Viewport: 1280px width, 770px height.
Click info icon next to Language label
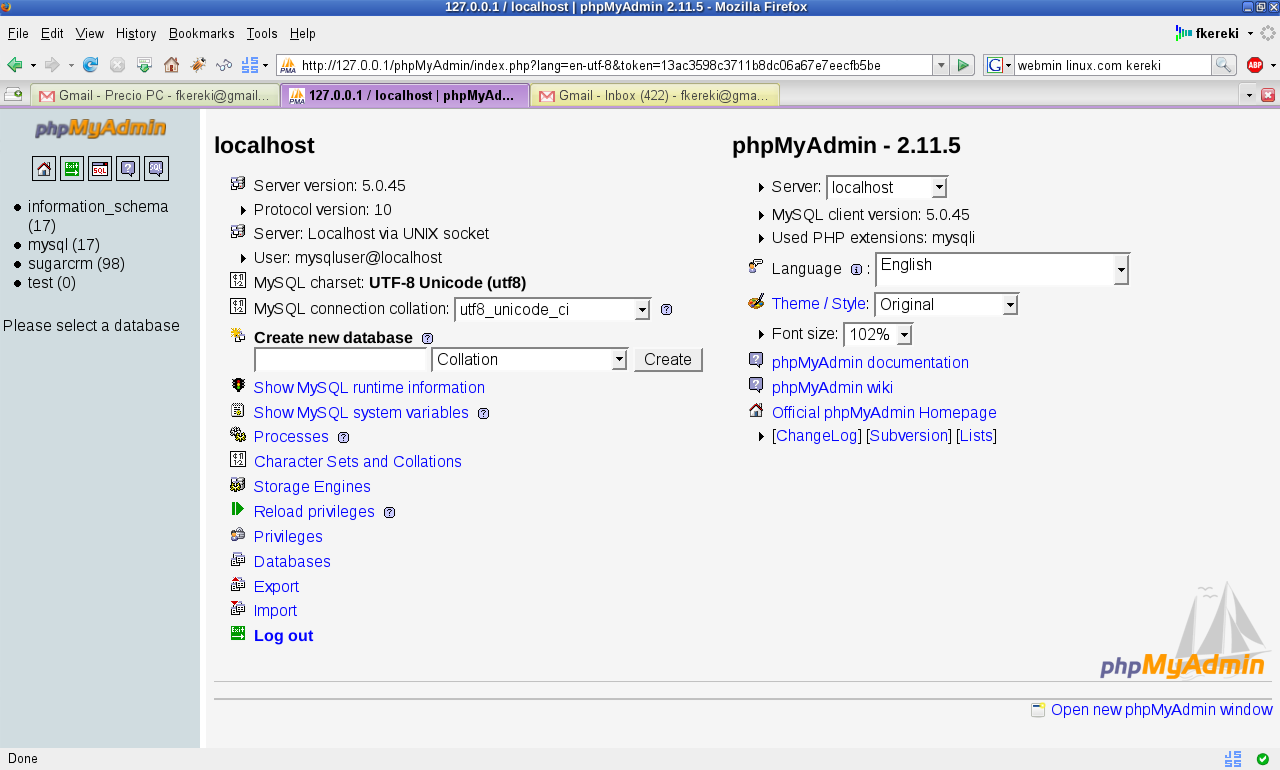pos(856,269)
